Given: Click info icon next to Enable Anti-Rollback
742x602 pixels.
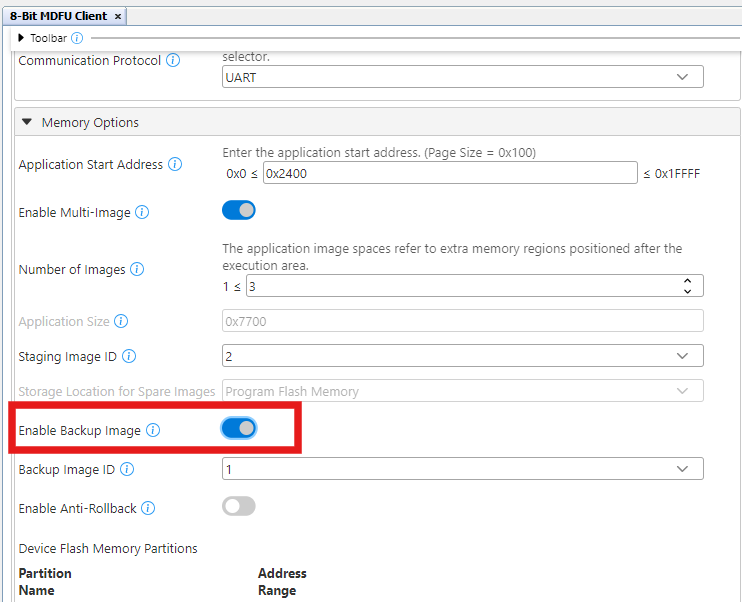Looking at the screenshot, I should pos(148,509).
